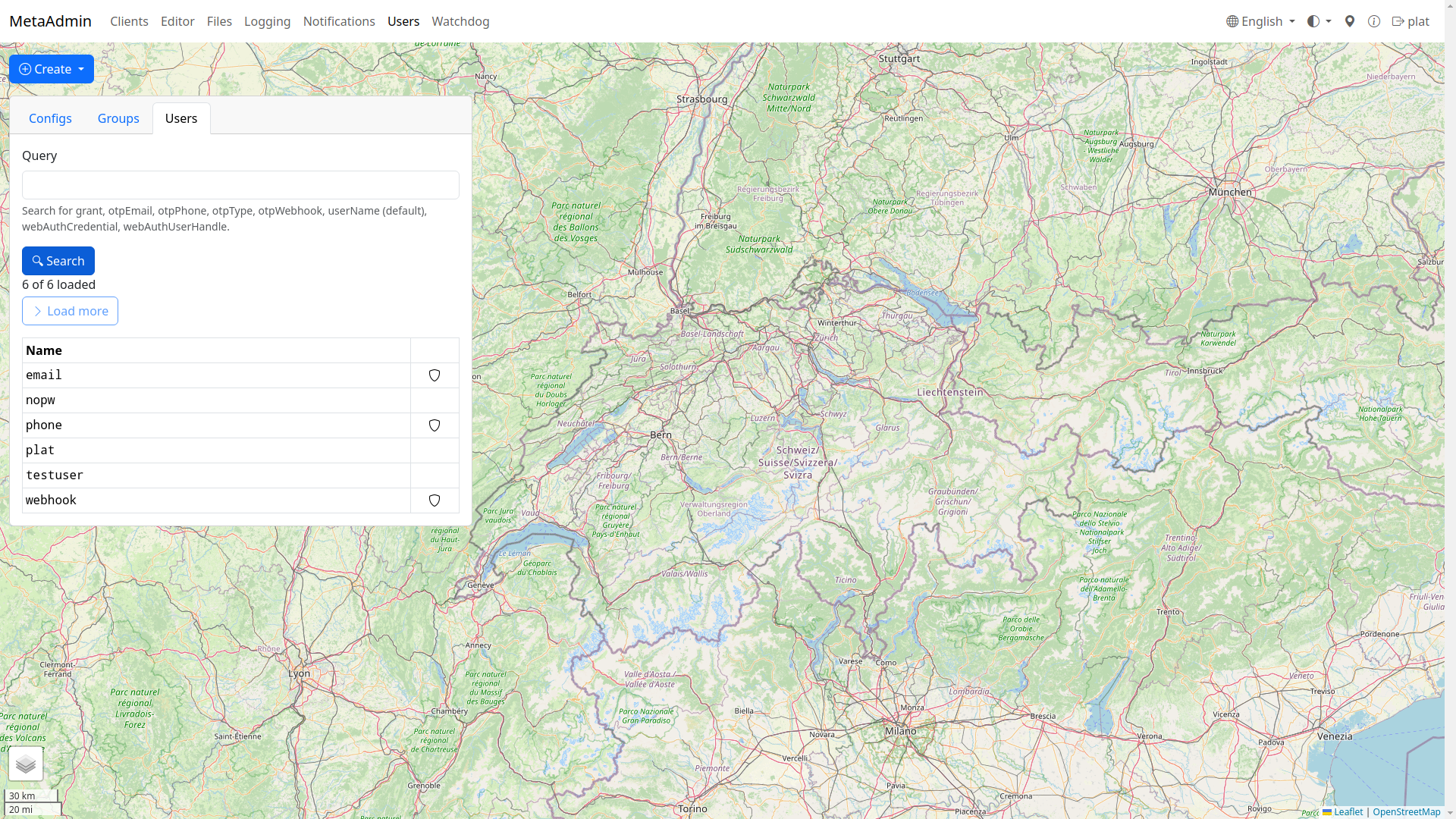Open the Watchdog menu item
Image resolution: width=1456 pixels, height=819 pixels.
point(460,21)
